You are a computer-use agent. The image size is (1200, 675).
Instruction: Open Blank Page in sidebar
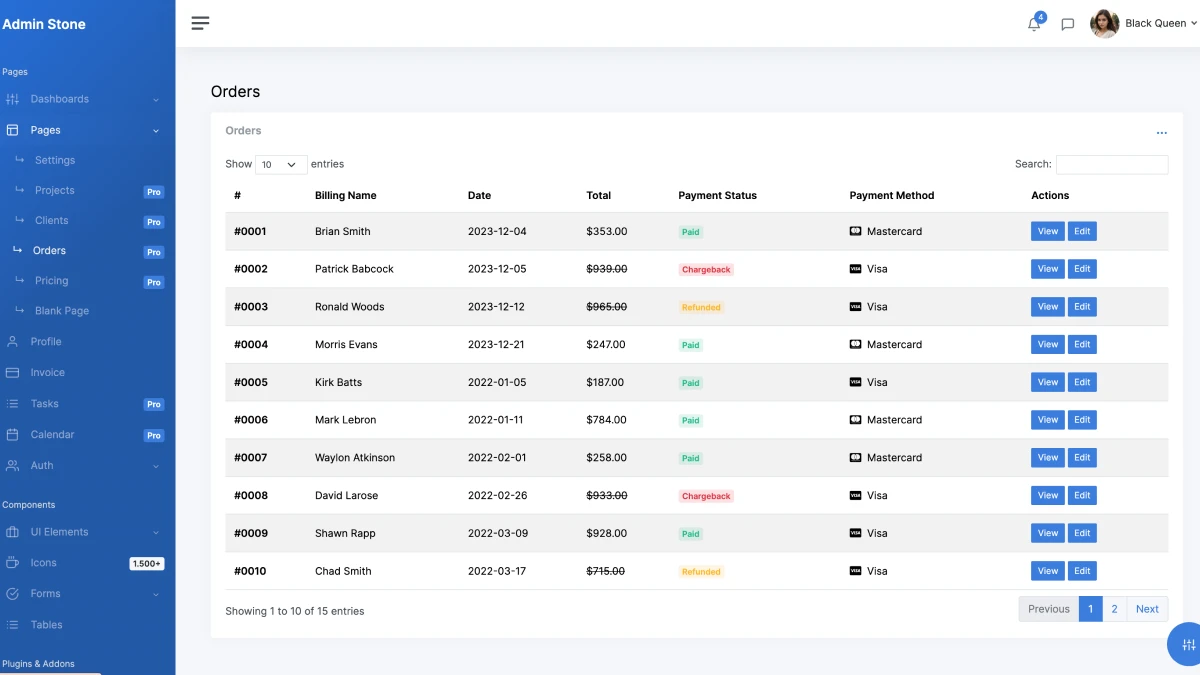[62, 311]
